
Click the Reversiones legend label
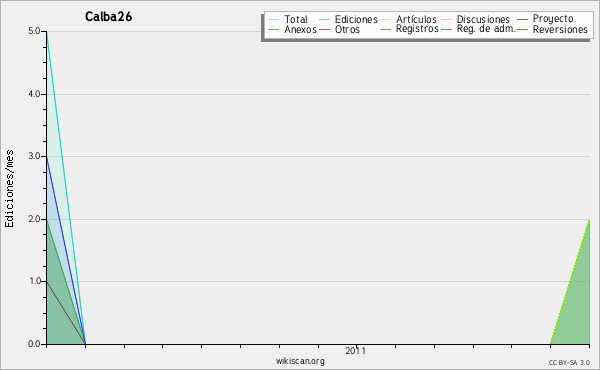pyautogui.click(x=560, y=29)
